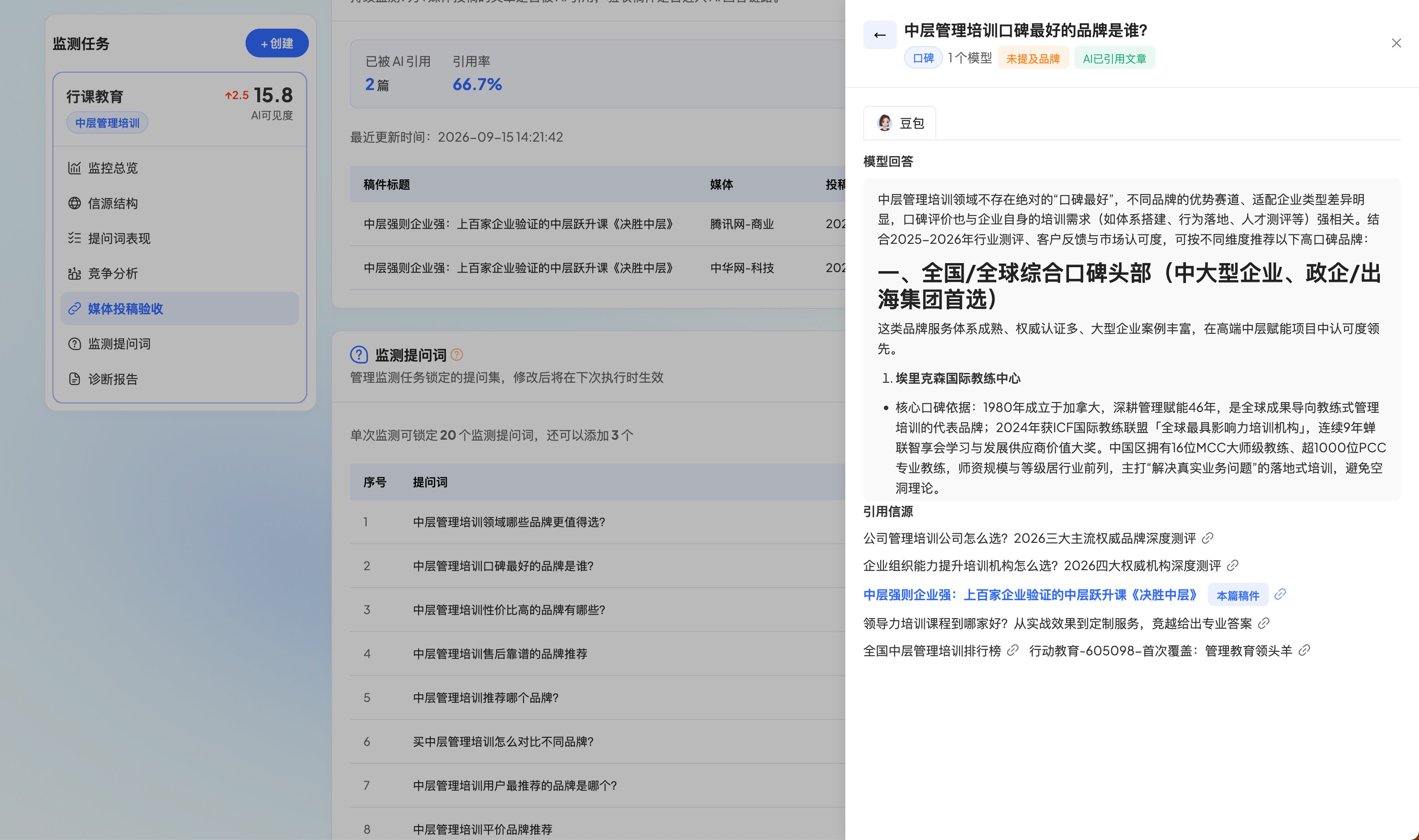Open the 诊断报告 document icon
This screenshot has height=840, width=1419.
(74, 379)
